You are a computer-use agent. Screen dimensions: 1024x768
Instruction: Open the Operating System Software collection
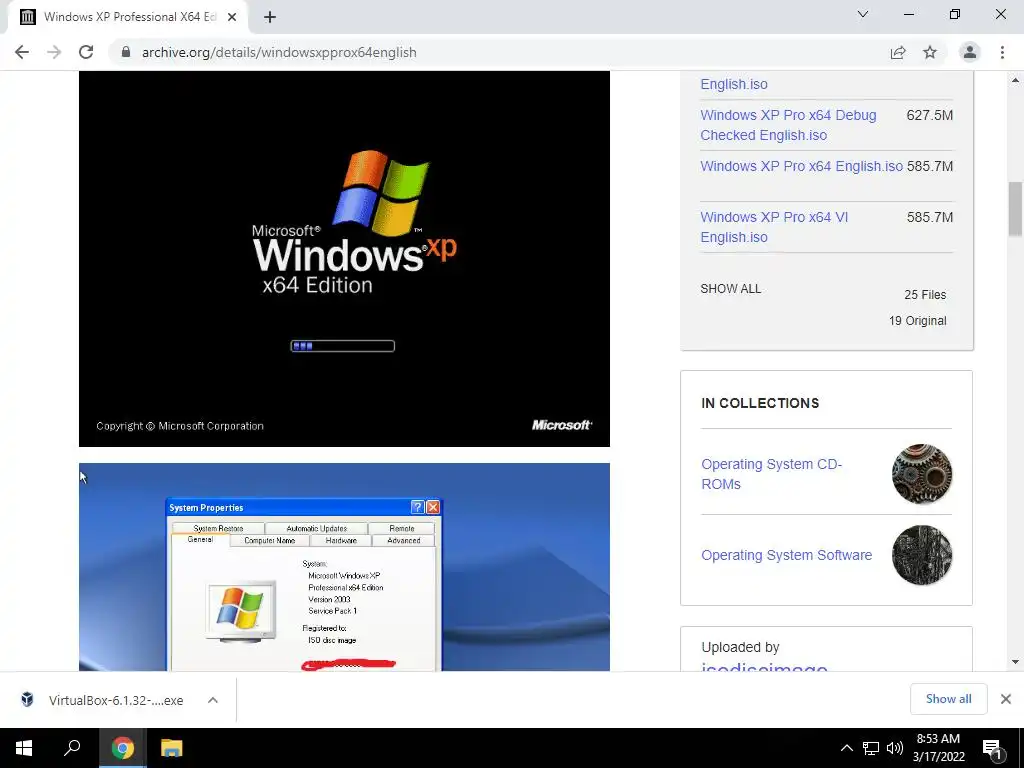tap(786, 555)
